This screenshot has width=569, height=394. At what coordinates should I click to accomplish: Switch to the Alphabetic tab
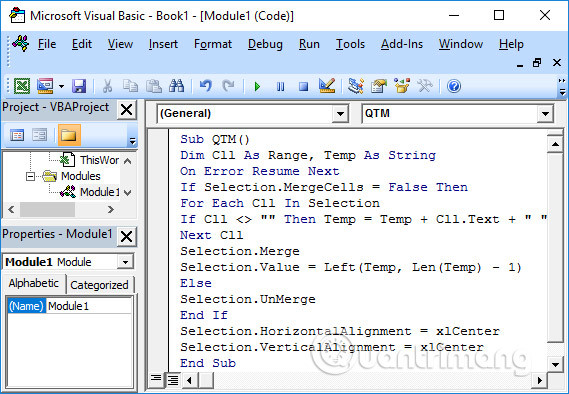pos(33,283)
